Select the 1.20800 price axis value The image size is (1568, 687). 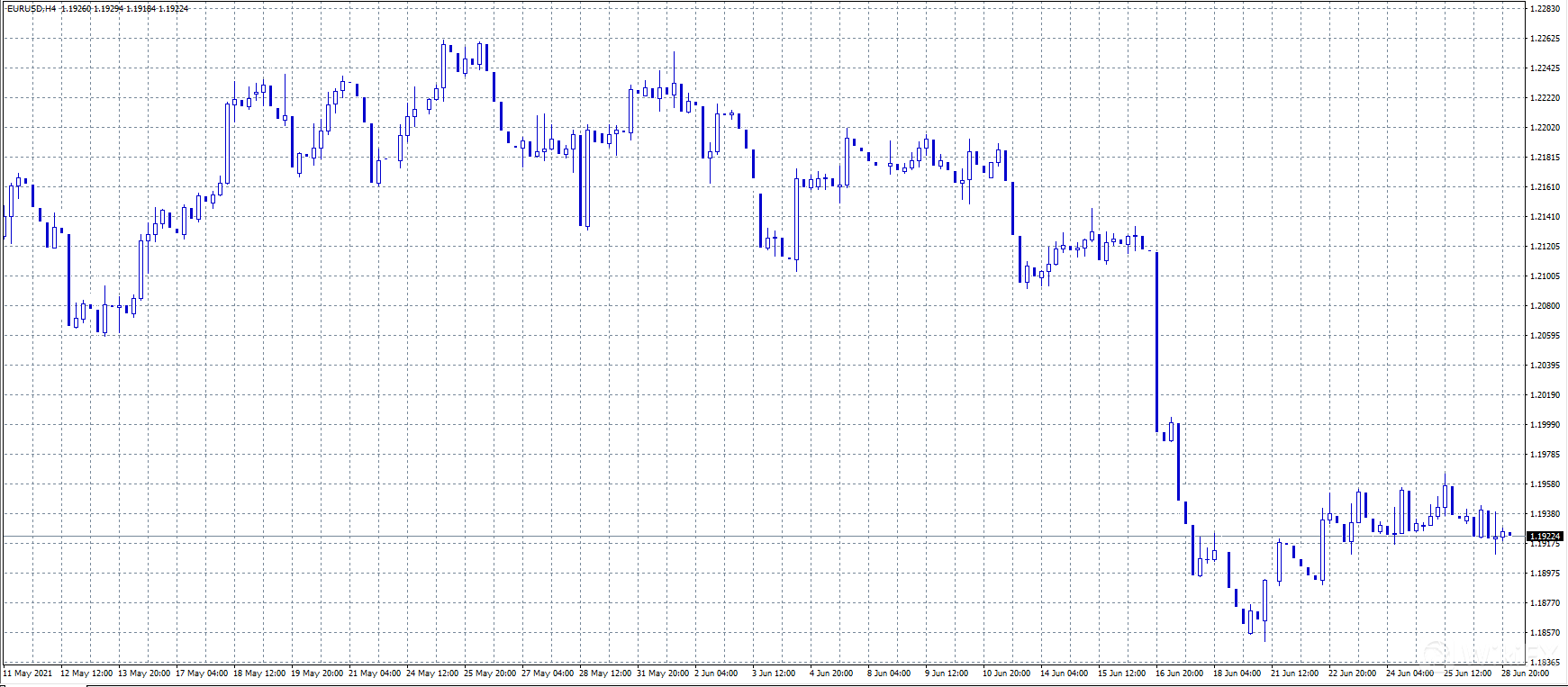pos(1545,306)
